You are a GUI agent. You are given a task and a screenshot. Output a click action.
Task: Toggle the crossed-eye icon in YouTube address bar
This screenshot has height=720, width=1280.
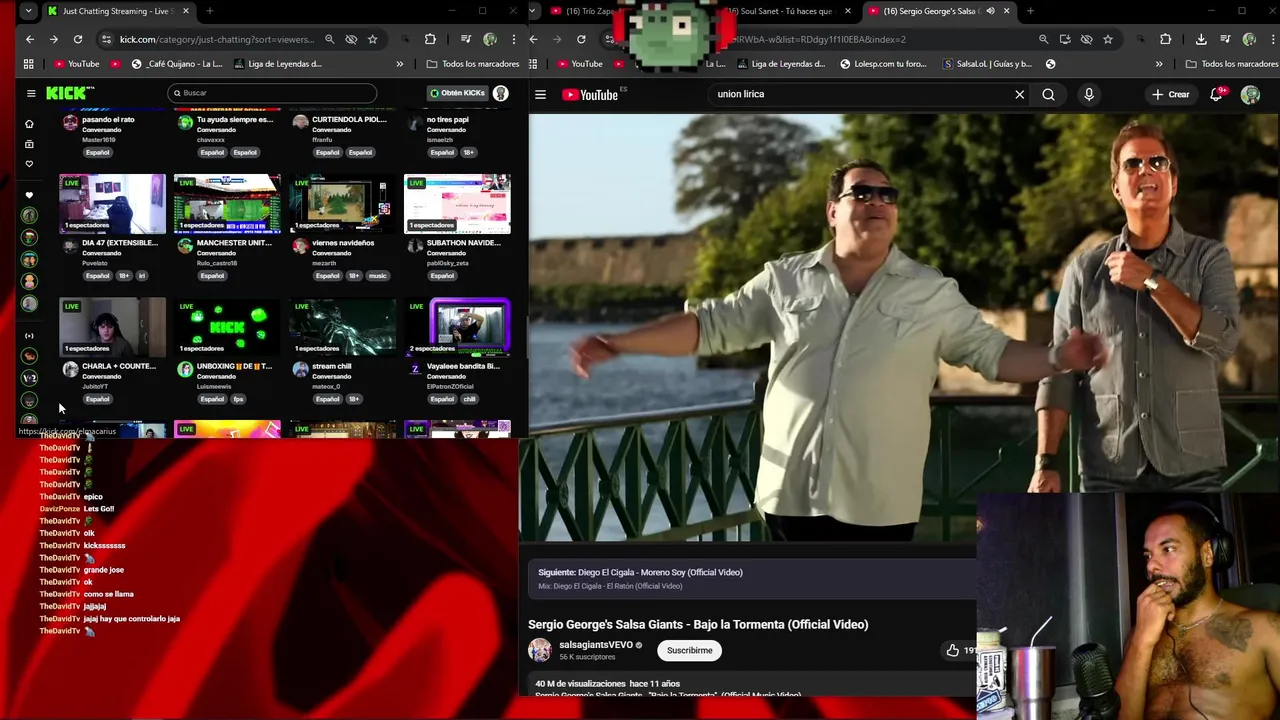(x=1086, y=39)
